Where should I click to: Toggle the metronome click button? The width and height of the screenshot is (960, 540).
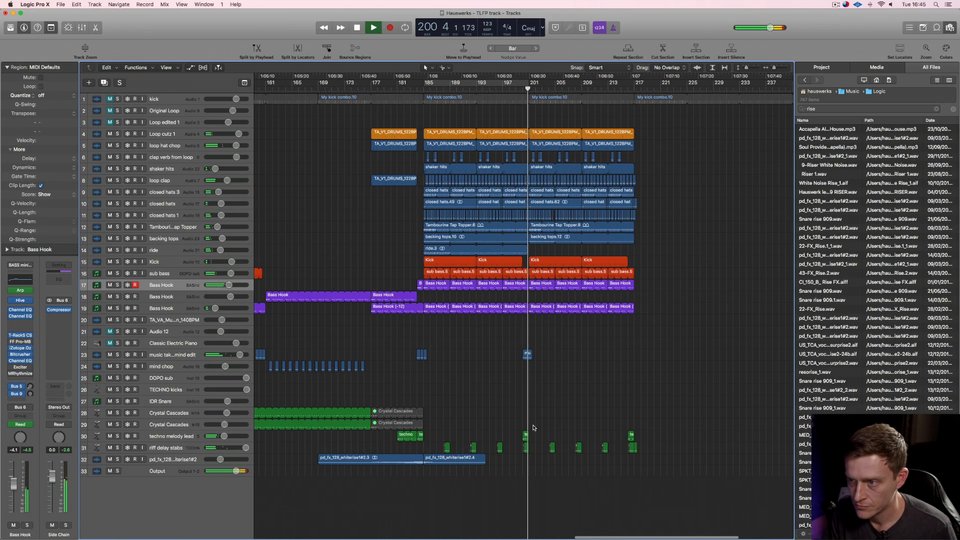point(613,28)
